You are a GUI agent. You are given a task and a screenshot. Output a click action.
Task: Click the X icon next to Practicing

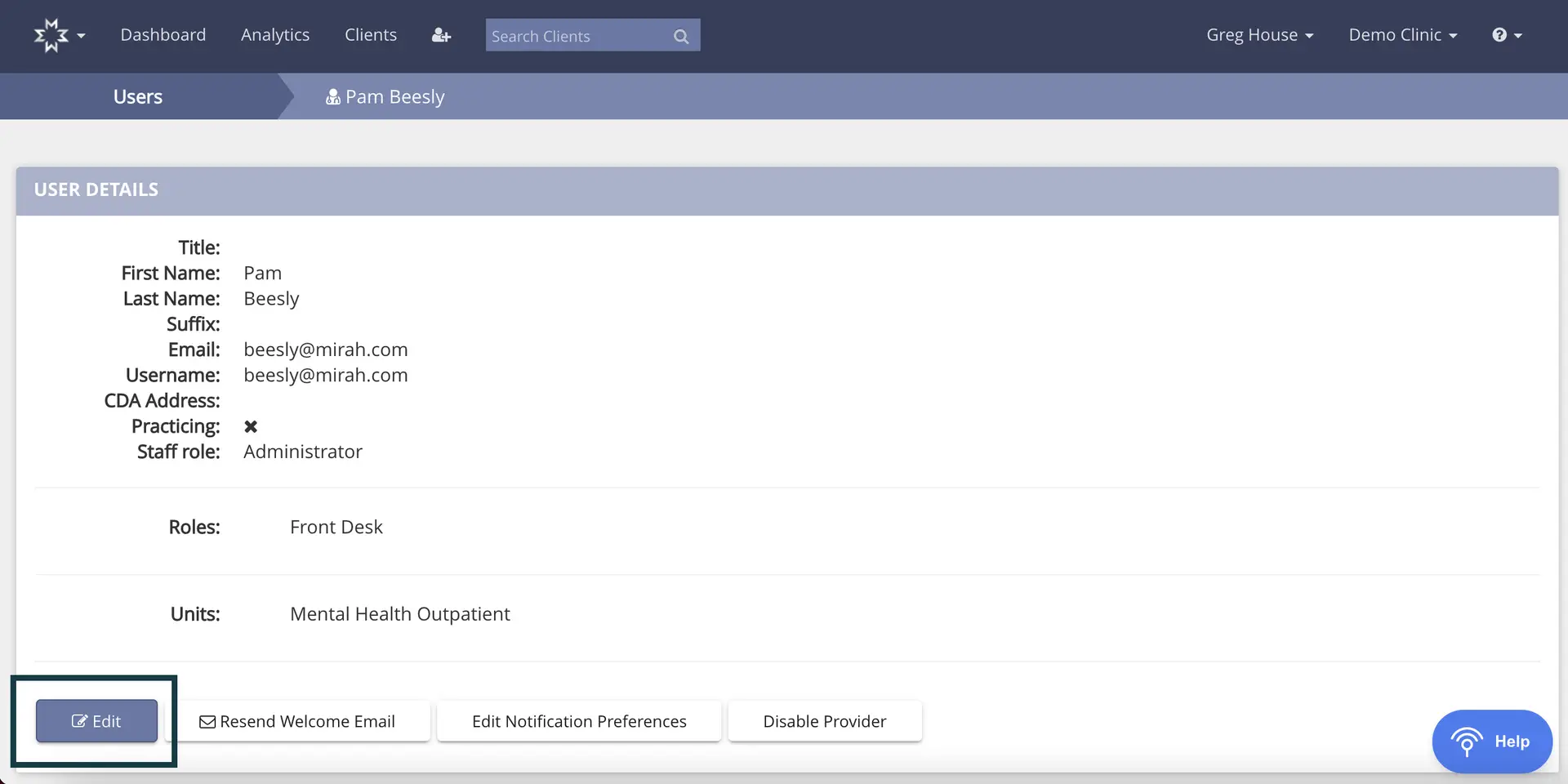point(250,426)
